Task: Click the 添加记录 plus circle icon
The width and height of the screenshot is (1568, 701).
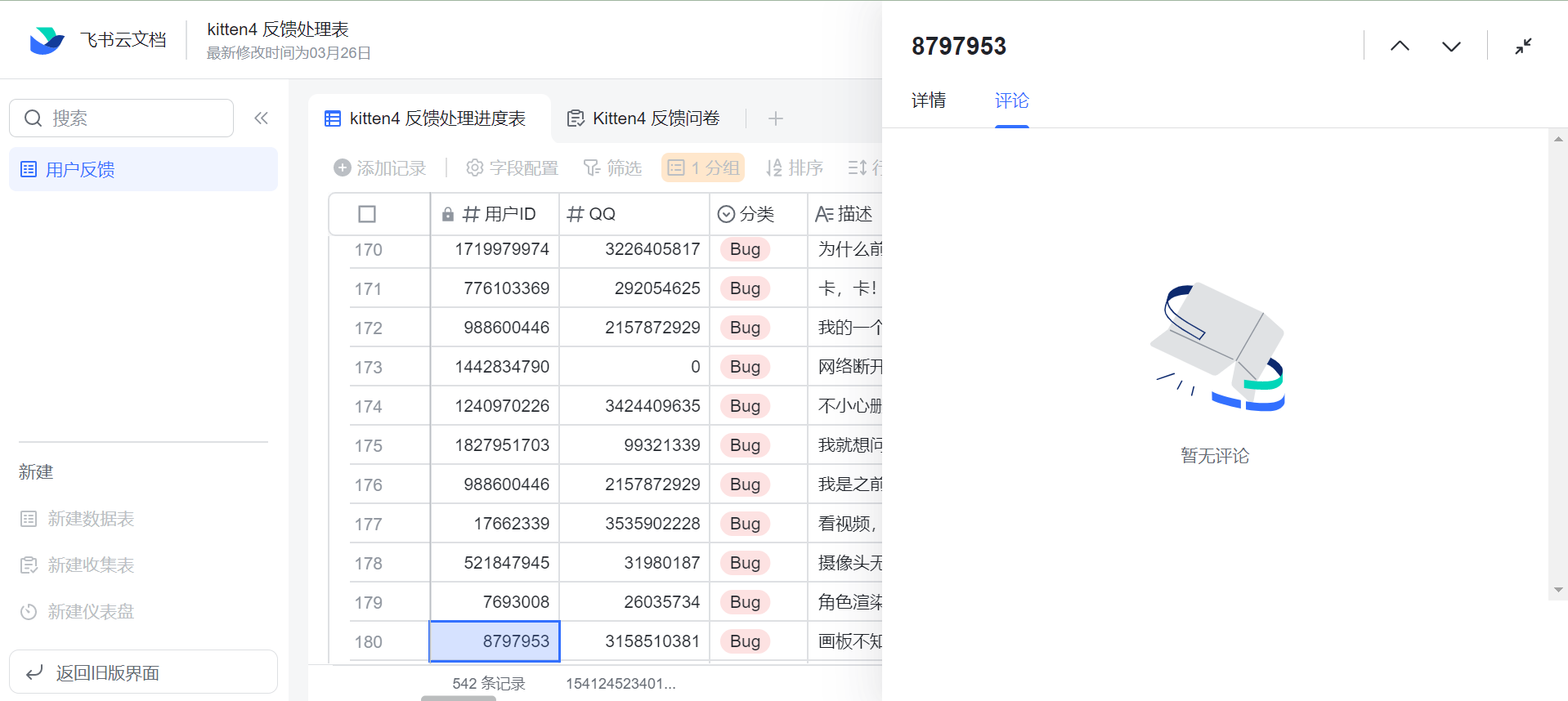Action: 343,167
